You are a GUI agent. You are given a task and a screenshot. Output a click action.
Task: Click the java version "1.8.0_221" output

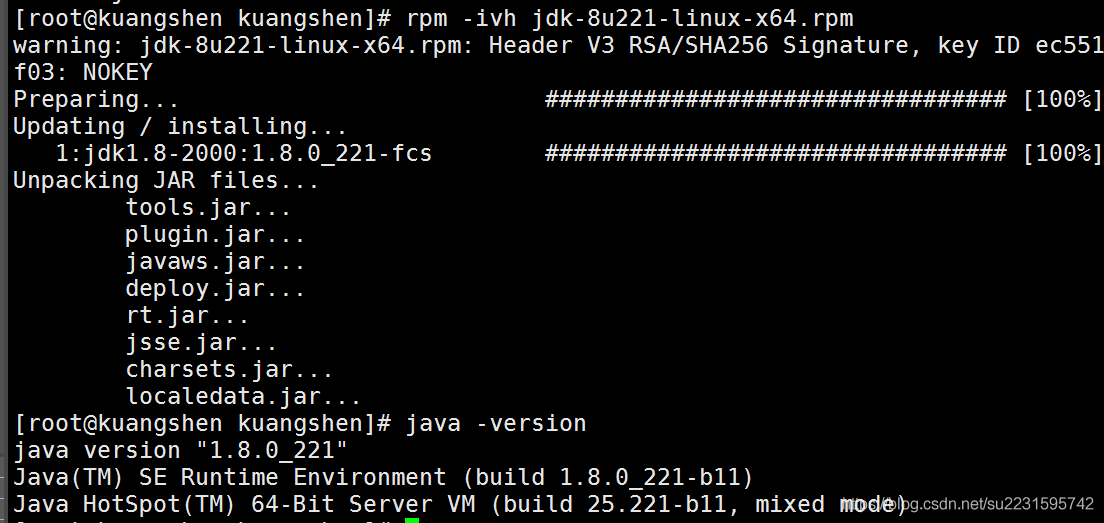pyautogui.click(x=180, y=450)
